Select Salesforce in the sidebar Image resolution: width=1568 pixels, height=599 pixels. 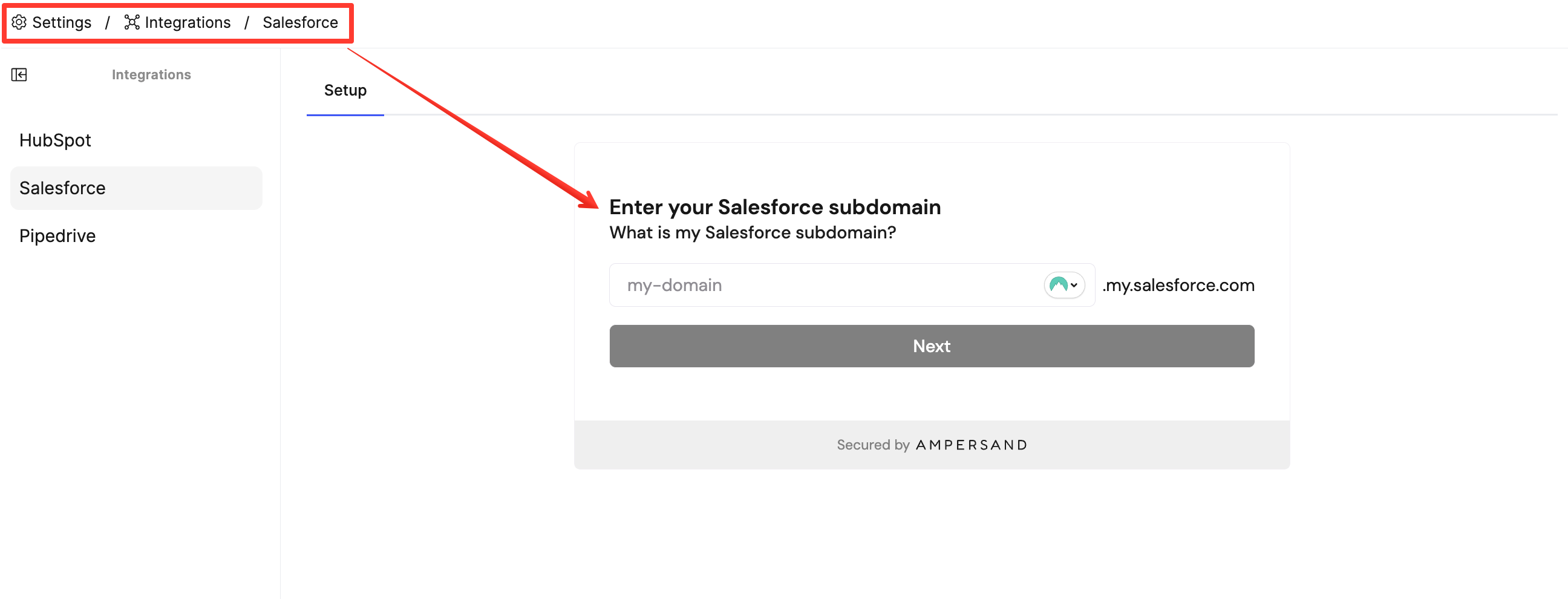tap(62, 188)
